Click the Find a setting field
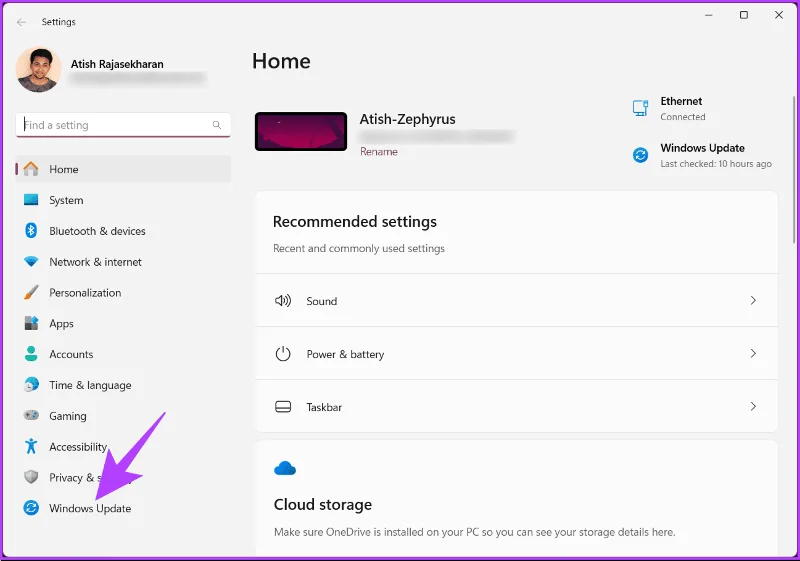800x561 pixels. click(123, 125)
